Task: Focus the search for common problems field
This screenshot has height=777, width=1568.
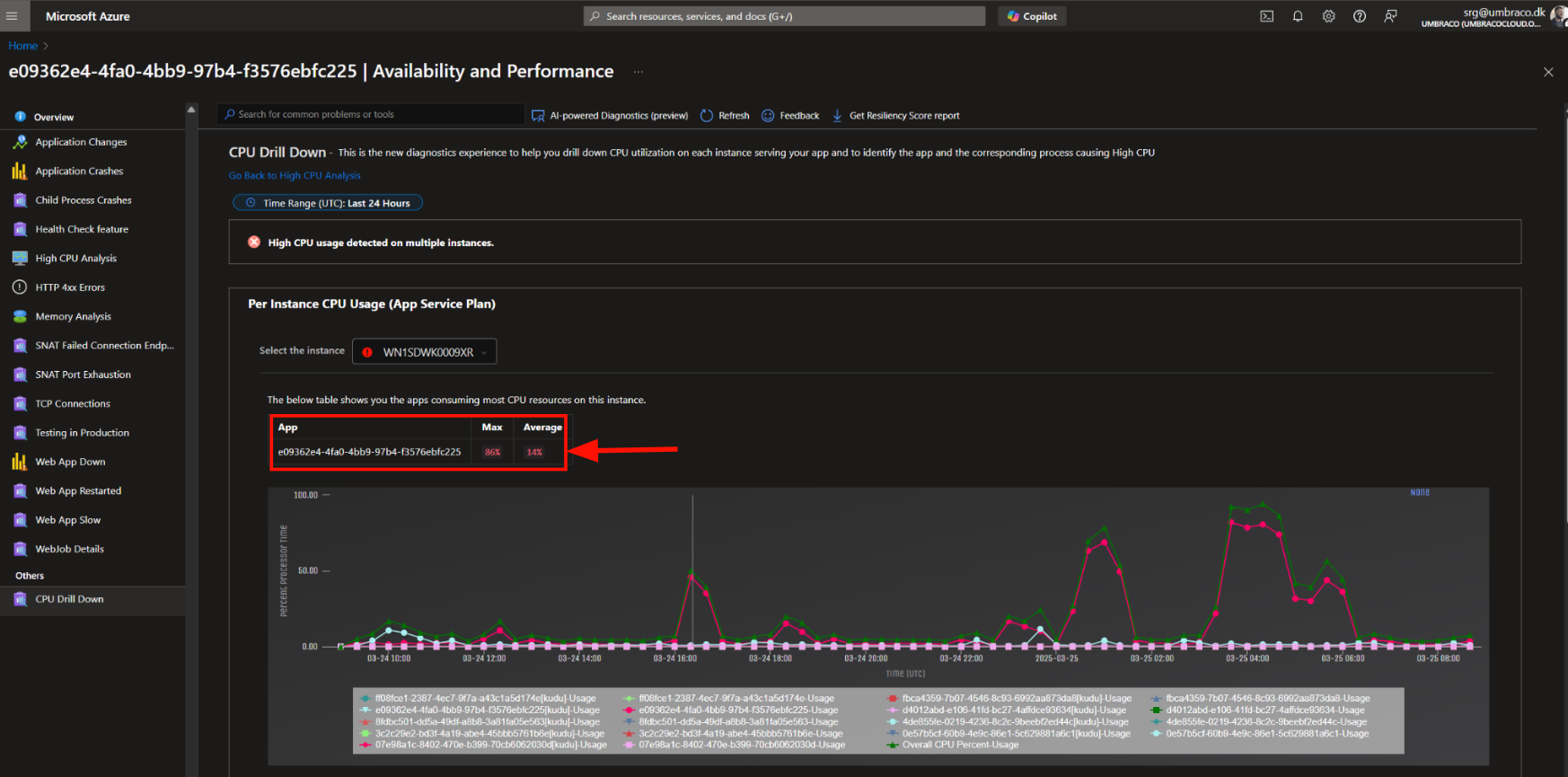Action: tap(370, 115)
